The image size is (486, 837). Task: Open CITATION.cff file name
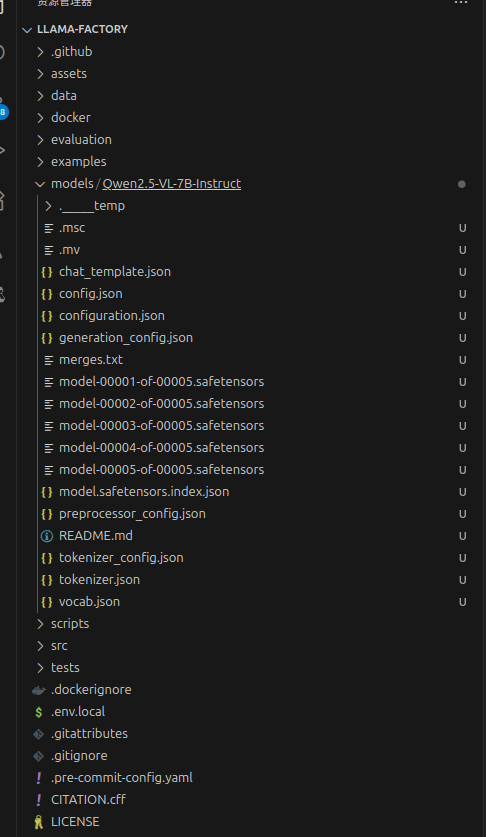coord(88,800)
